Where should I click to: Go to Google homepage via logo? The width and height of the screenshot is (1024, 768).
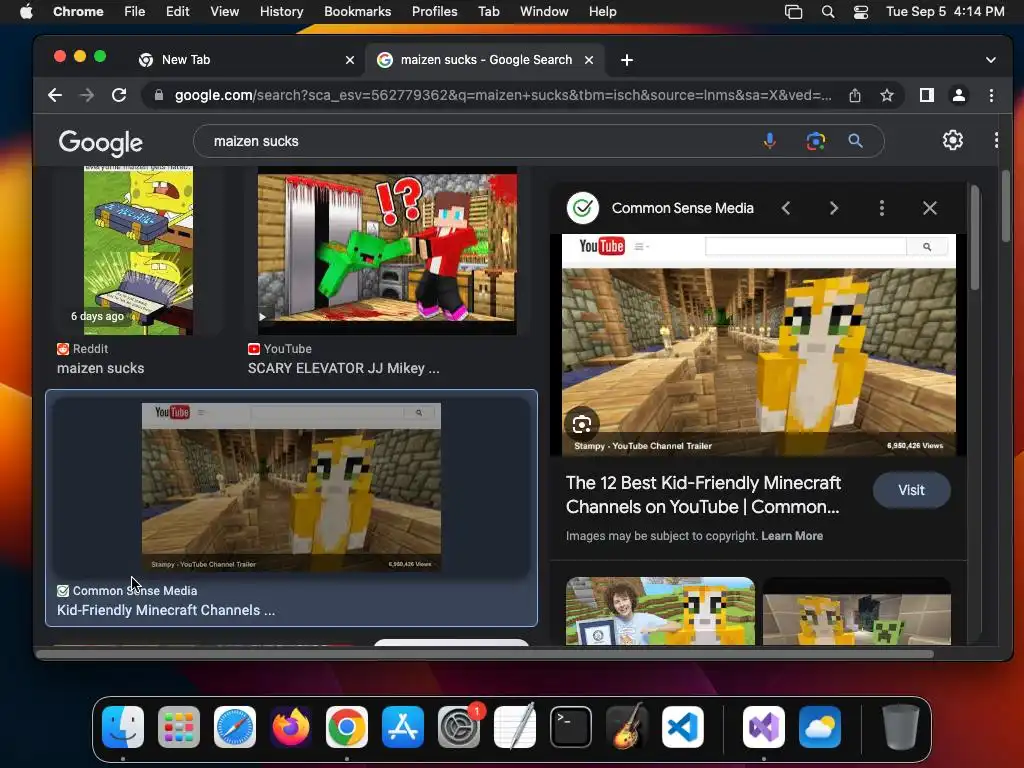101,142
